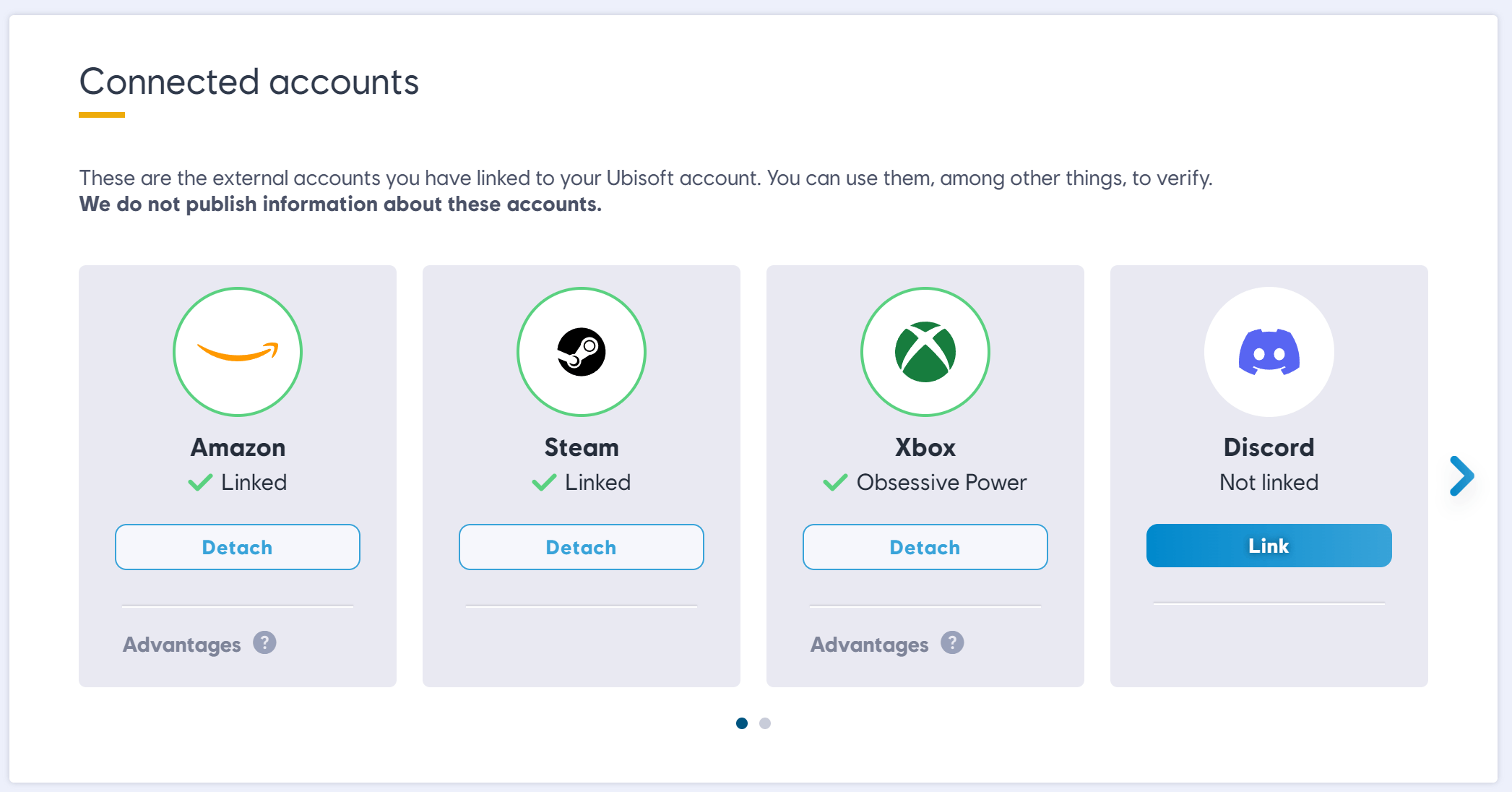Switch to the second carousel page dot
Viewport: 1512px width, 792px height.
(x=765, y=723)
